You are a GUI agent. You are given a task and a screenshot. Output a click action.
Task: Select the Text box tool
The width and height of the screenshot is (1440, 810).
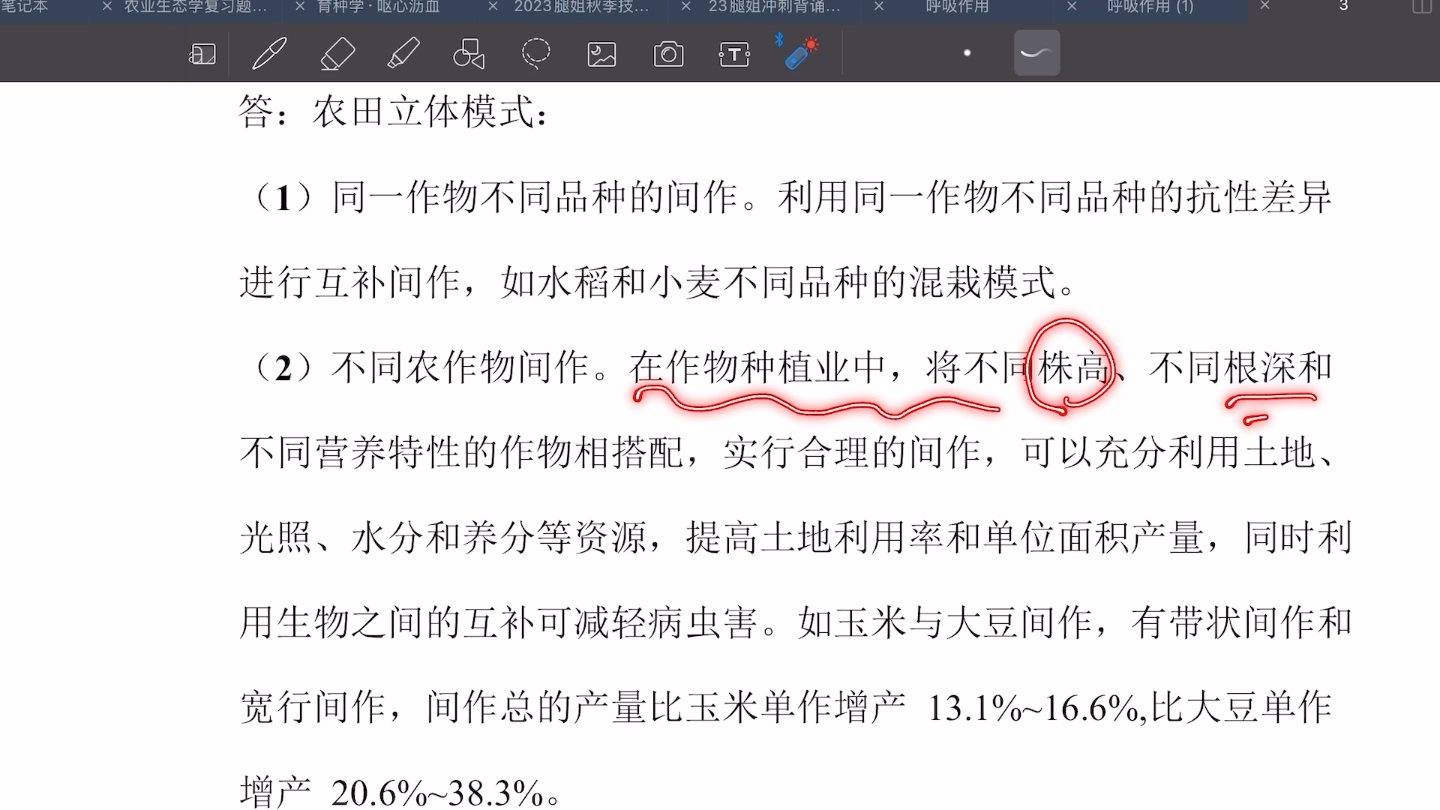pos(735,54)
